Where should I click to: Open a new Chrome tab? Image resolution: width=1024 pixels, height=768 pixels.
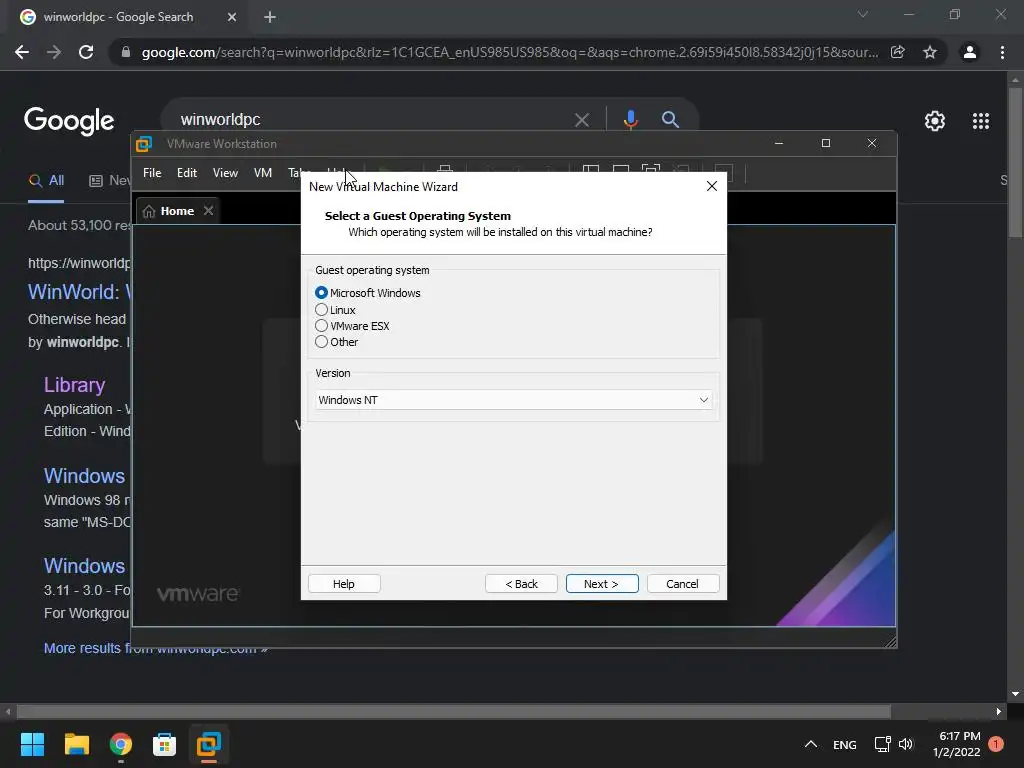tap(270, 18)
